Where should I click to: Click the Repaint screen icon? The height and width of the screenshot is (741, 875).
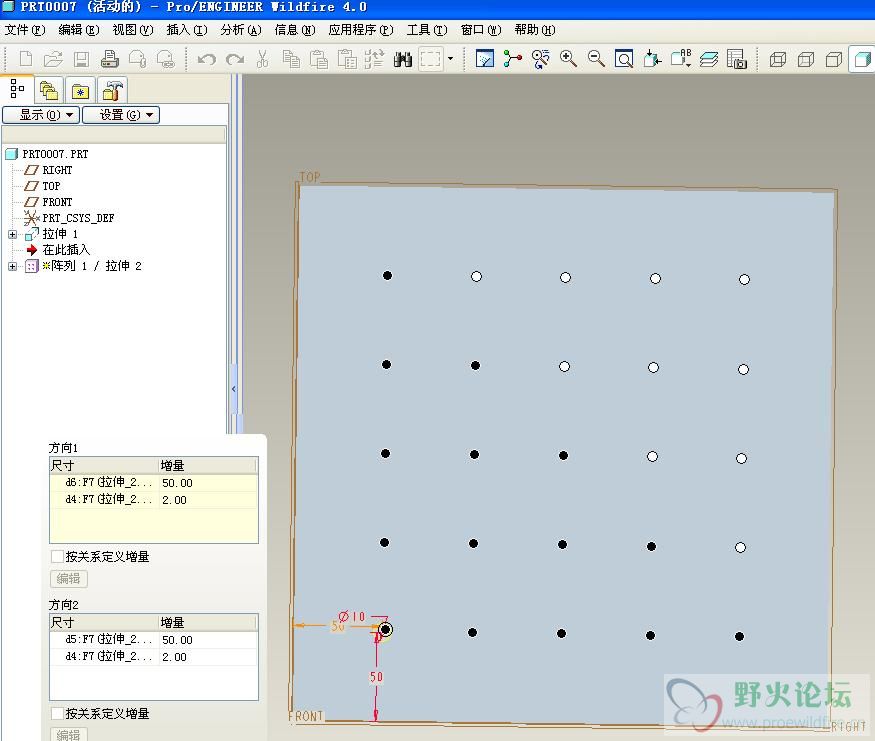tap(484, 59)
